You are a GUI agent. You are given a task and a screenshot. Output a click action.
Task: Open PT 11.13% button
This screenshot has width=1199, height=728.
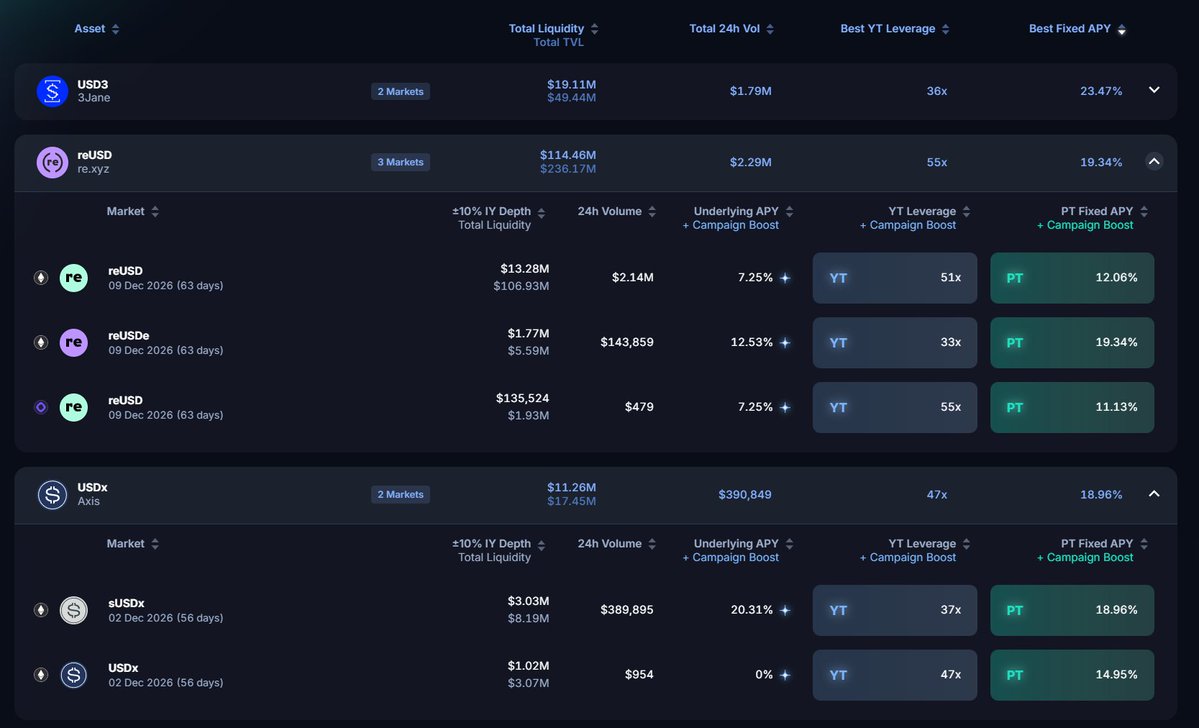tap(1072, 408)
